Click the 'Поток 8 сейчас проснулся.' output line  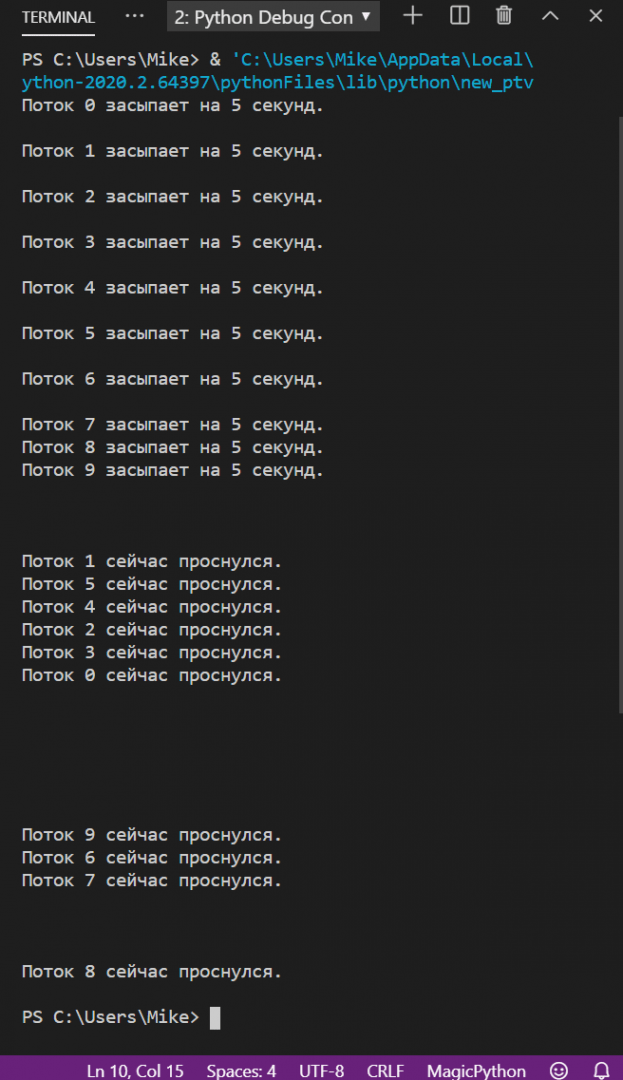pos(152,971)
